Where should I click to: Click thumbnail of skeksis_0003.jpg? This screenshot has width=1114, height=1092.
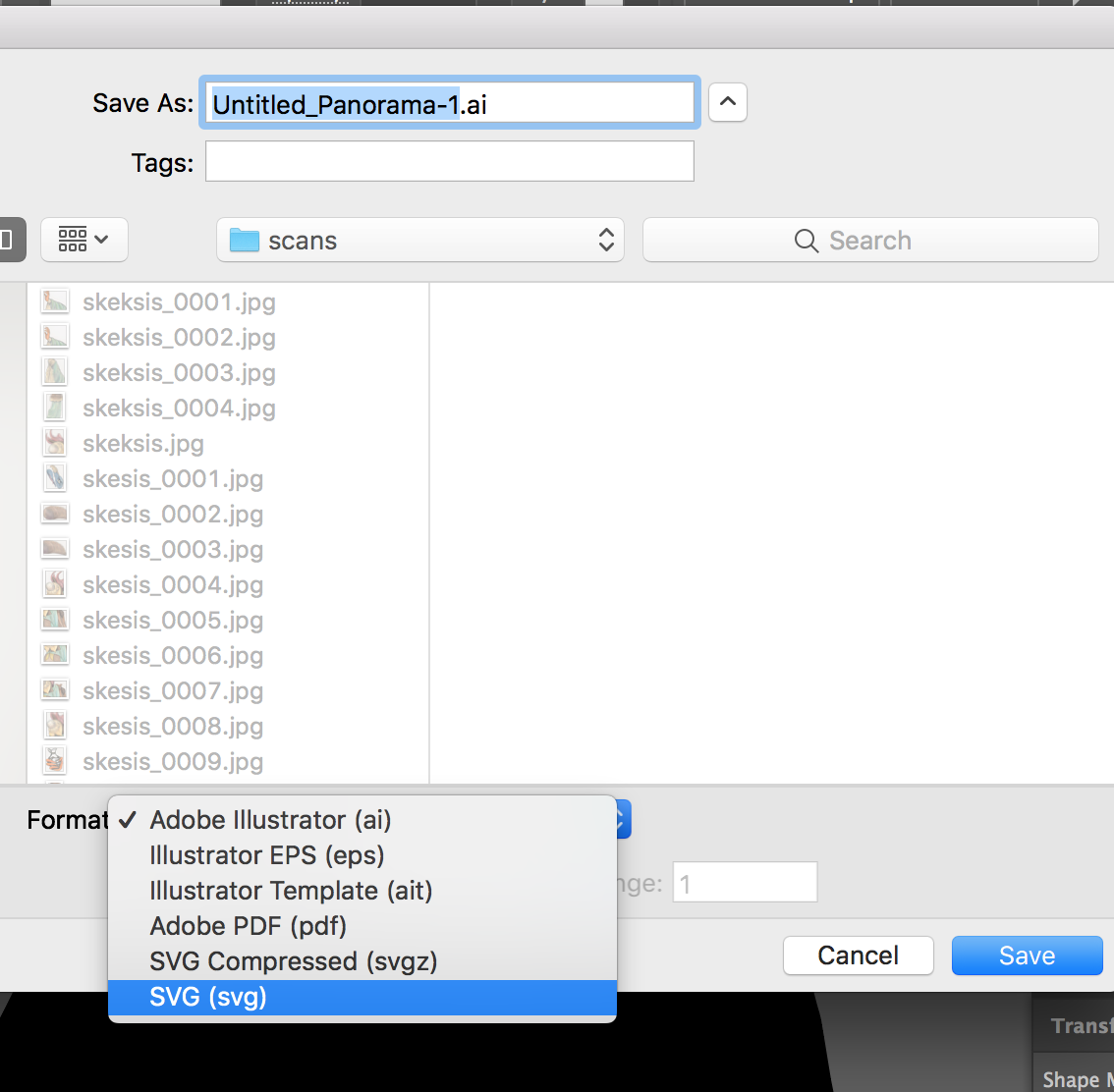click(55, 371)
